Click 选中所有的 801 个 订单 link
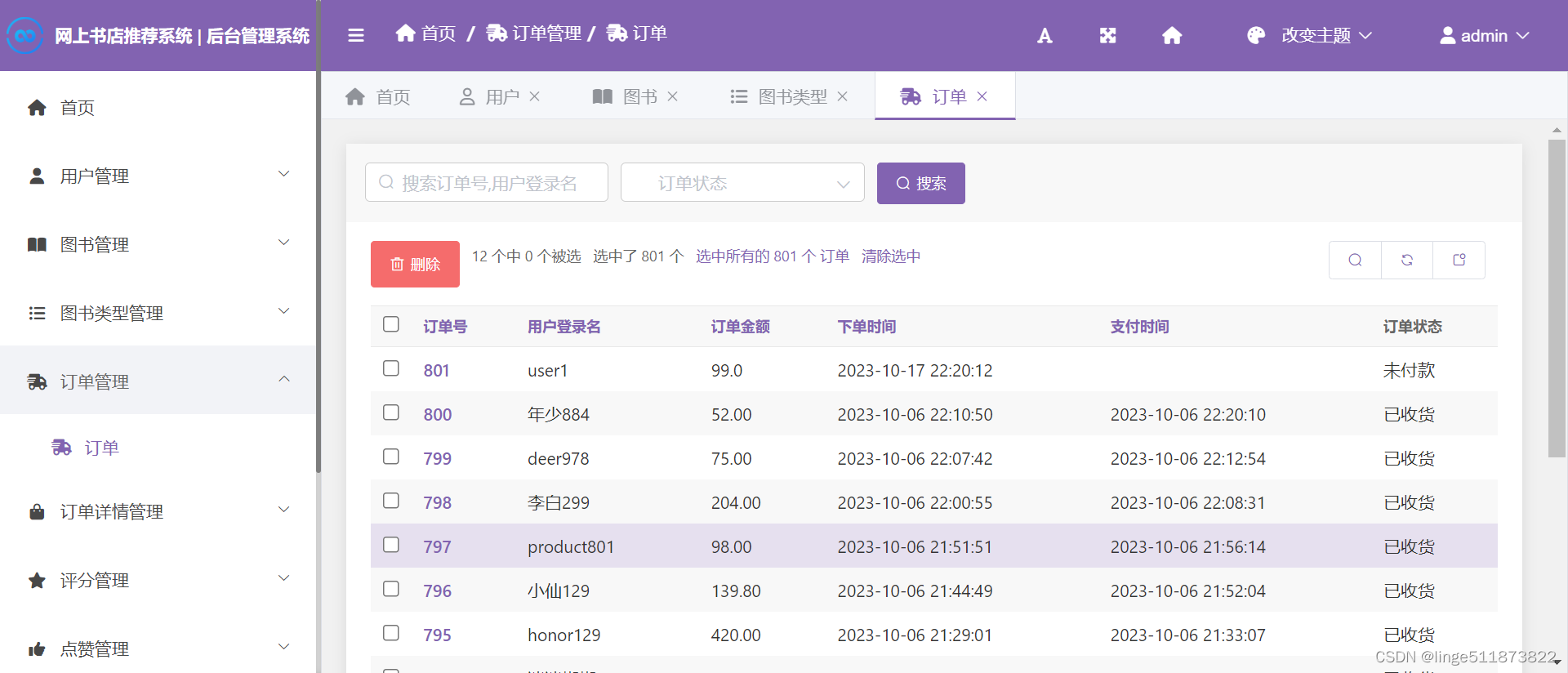Screen dimensions: 1568x673 (773, 256)
